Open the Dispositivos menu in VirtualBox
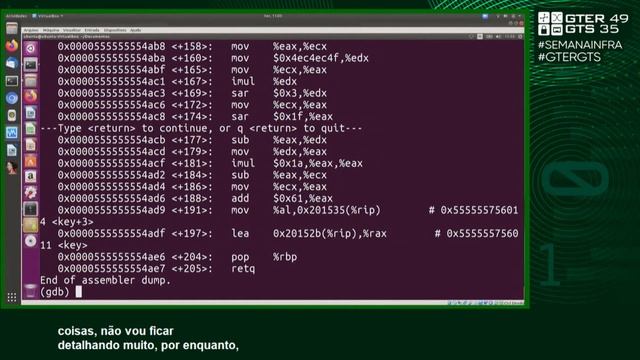This screenshot has width=640, height=360. (x=115, y=30)
